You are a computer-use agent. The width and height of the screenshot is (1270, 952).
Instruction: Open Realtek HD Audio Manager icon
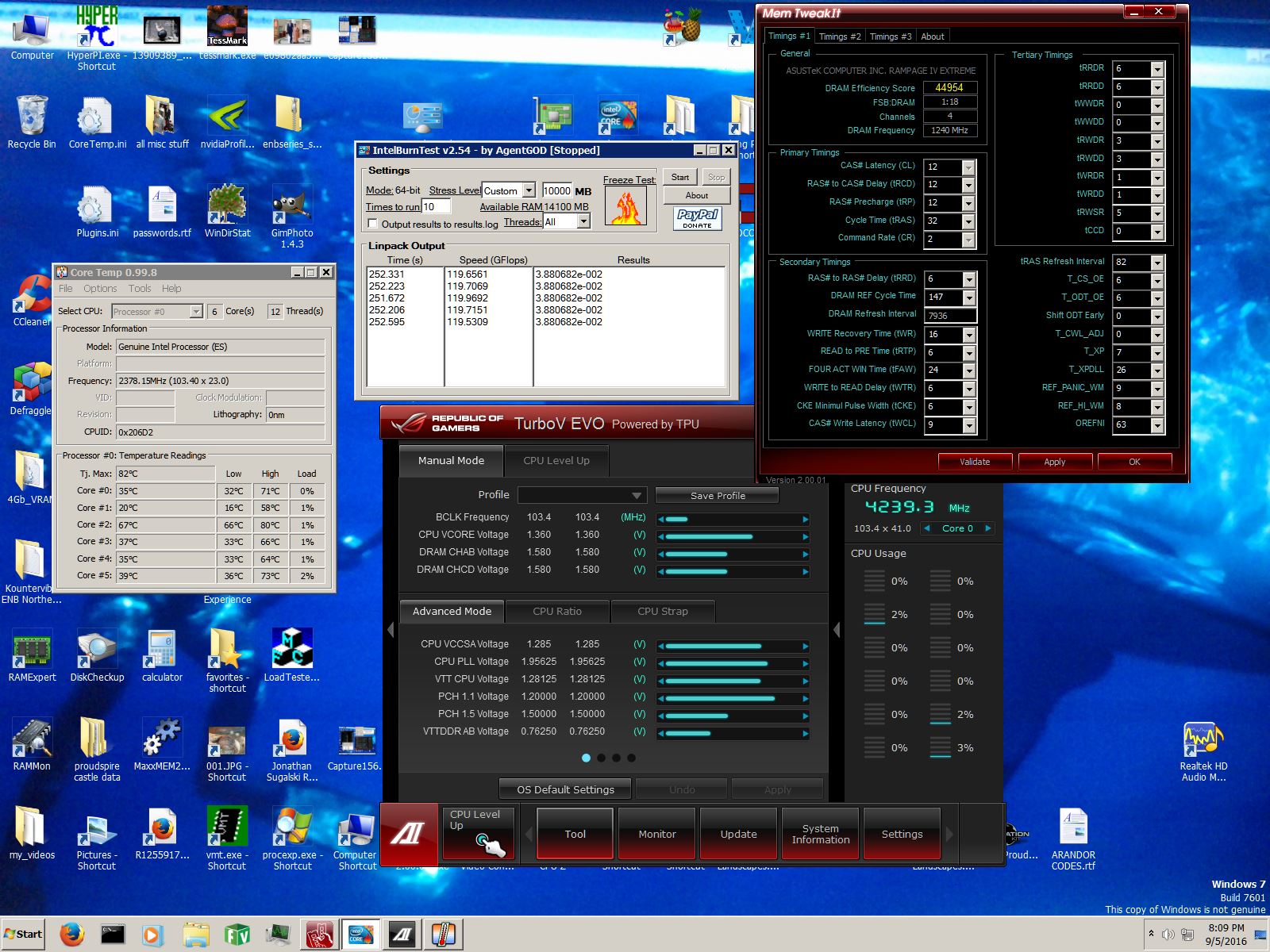coord(1203,750)
